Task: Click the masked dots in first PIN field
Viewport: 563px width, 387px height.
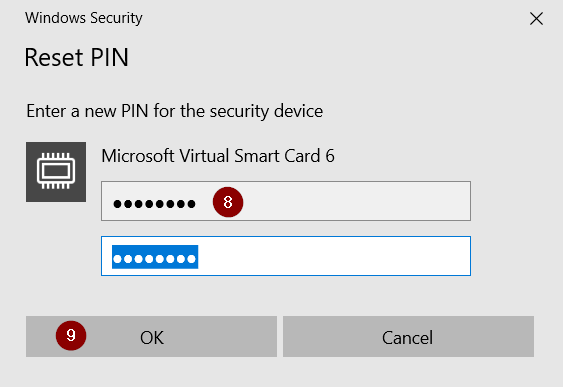Action: [x=154, y=204]
